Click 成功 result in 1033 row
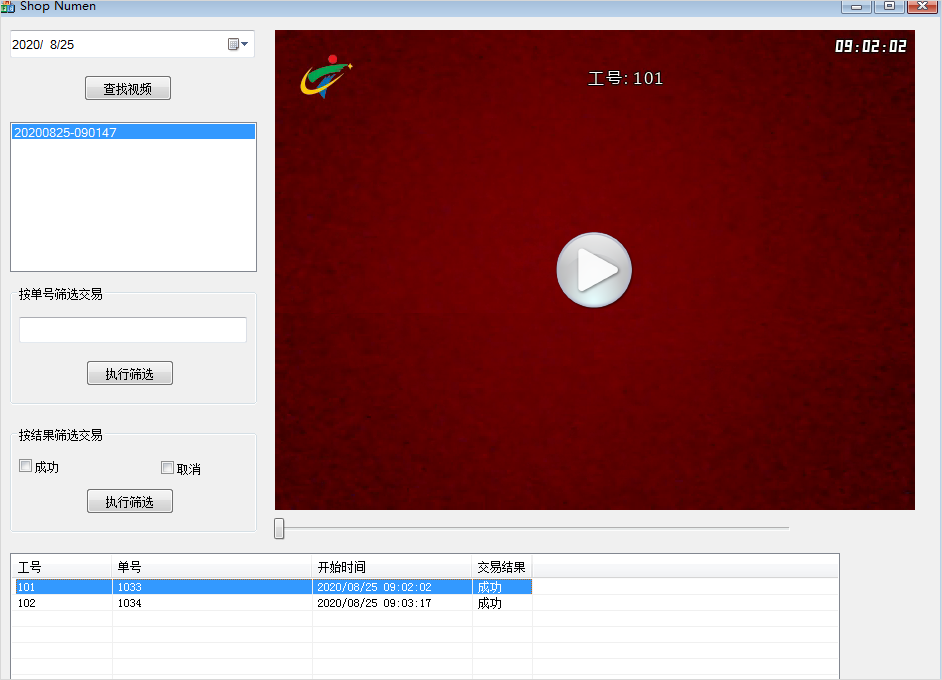 click(502, 587)
